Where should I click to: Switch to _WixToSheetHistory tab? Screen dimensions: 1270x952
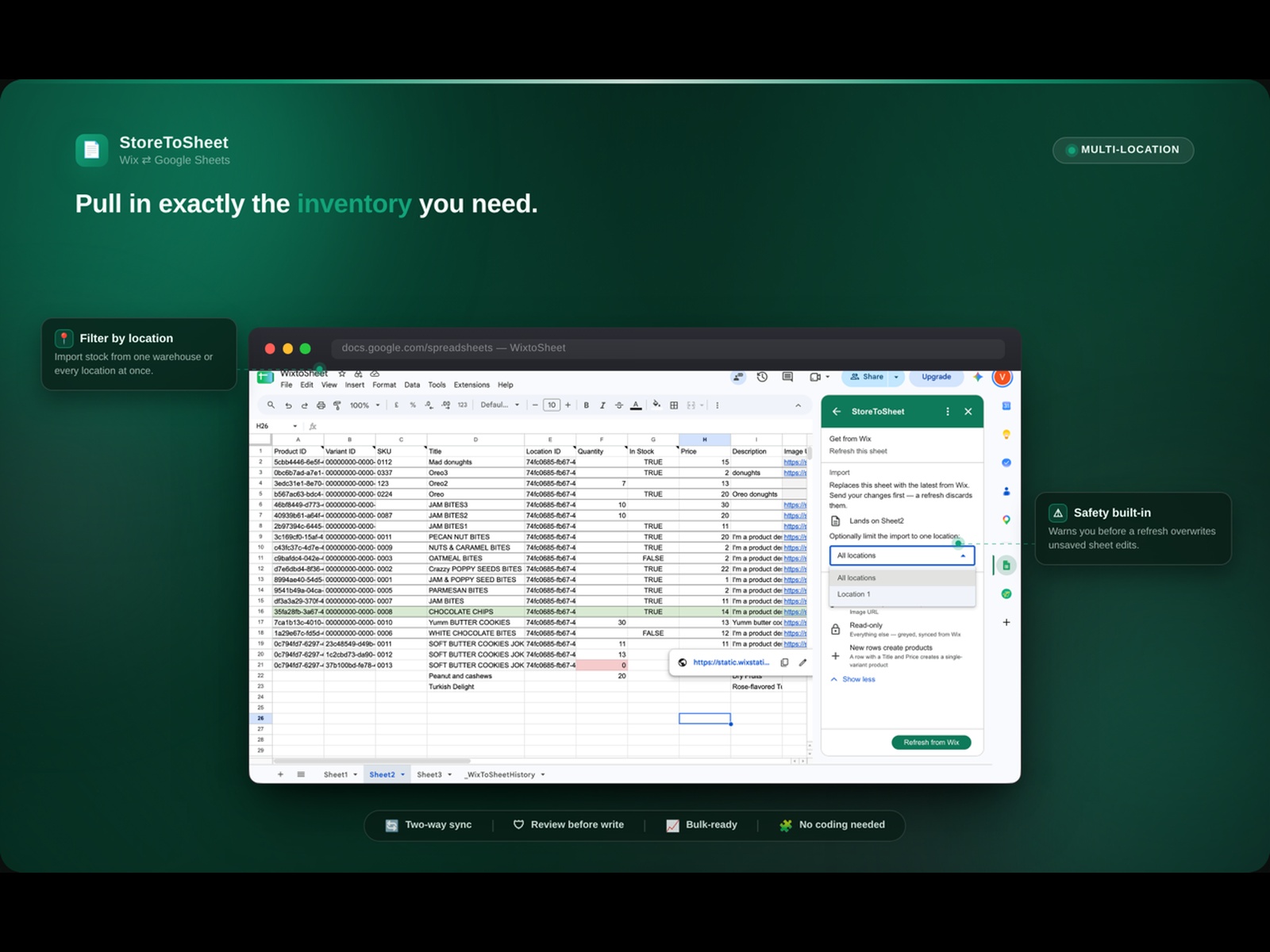click(501, 774)
